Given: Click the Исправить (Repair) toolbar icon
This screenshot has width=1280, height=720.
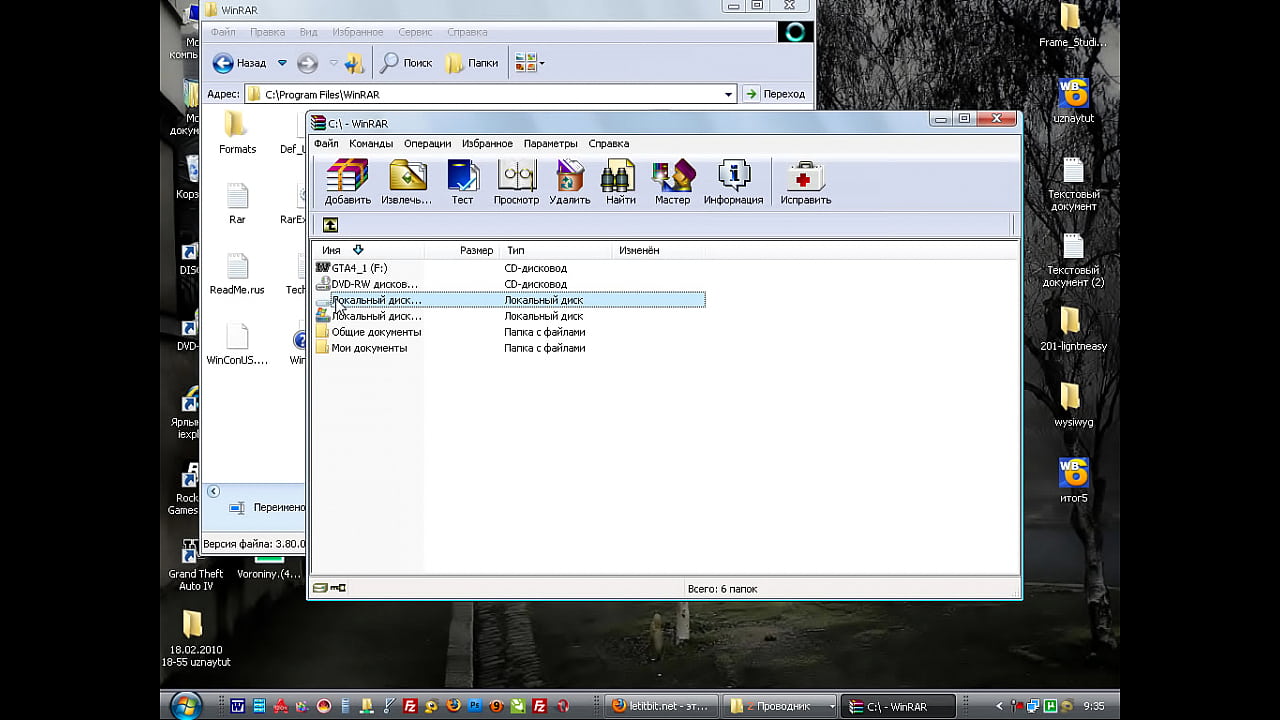Looking at the screenshot, I should (805, 182).
